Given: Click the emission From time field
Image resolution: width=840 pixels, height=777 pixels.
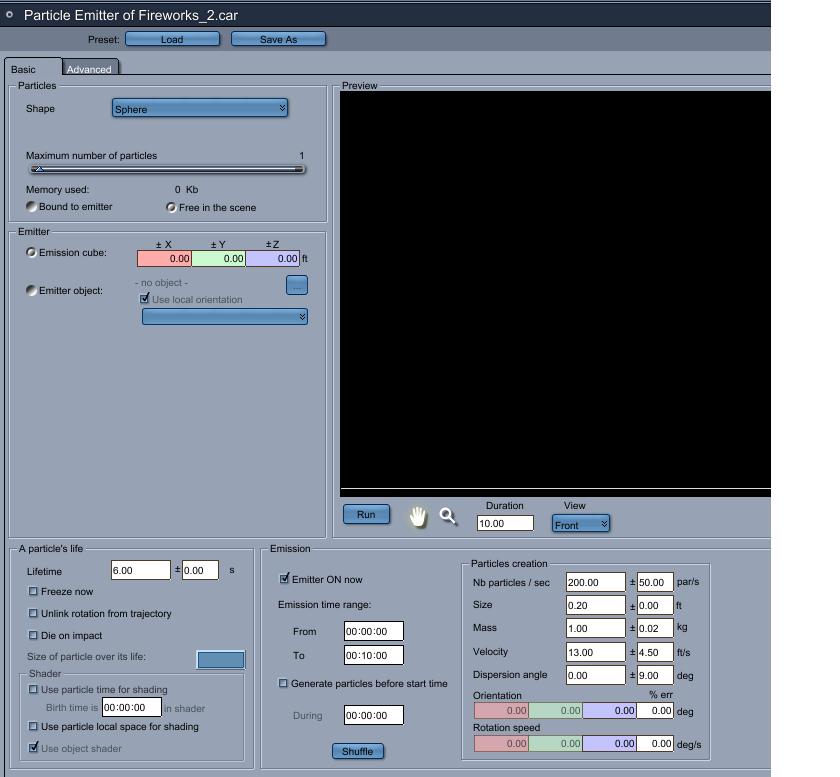Looking at the screenshot, I should (373, 631).
